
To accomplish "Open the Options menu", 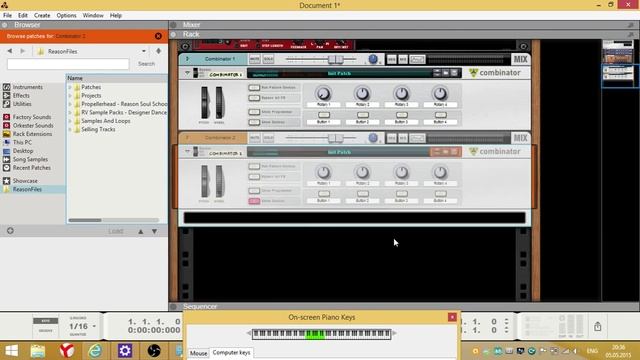I will [x=66, y=16].
